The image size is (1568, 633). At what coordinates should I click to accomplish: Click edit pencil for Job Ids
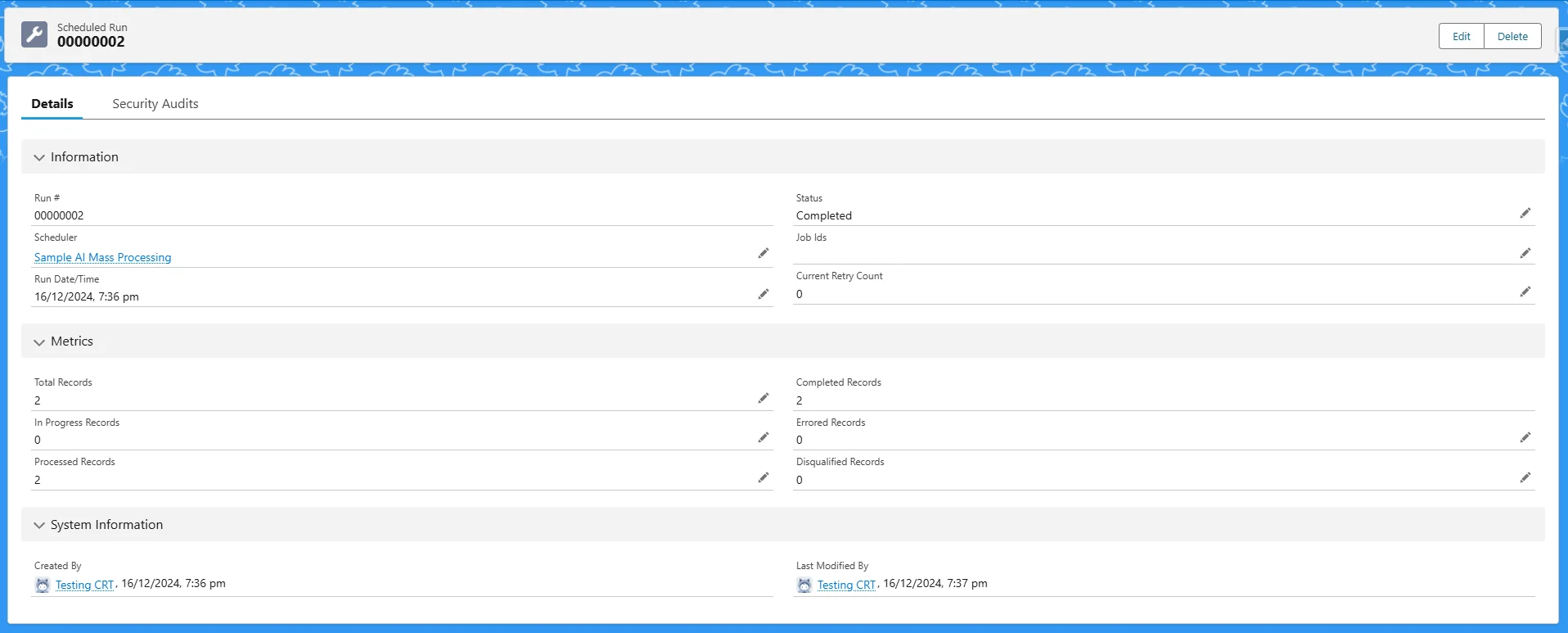[1525, 254]
